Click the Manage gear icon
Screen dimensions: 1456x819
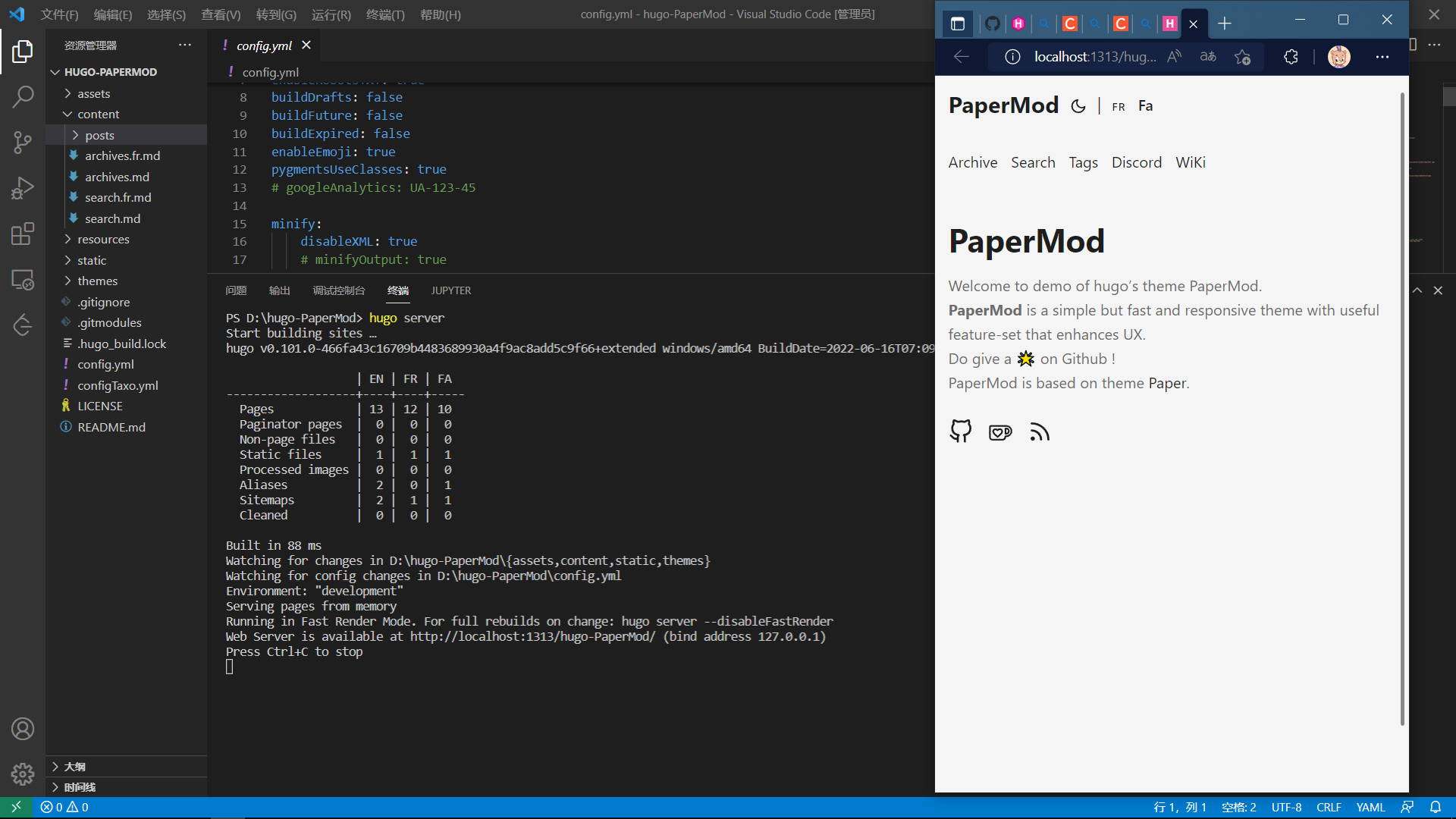pos(23,773)
